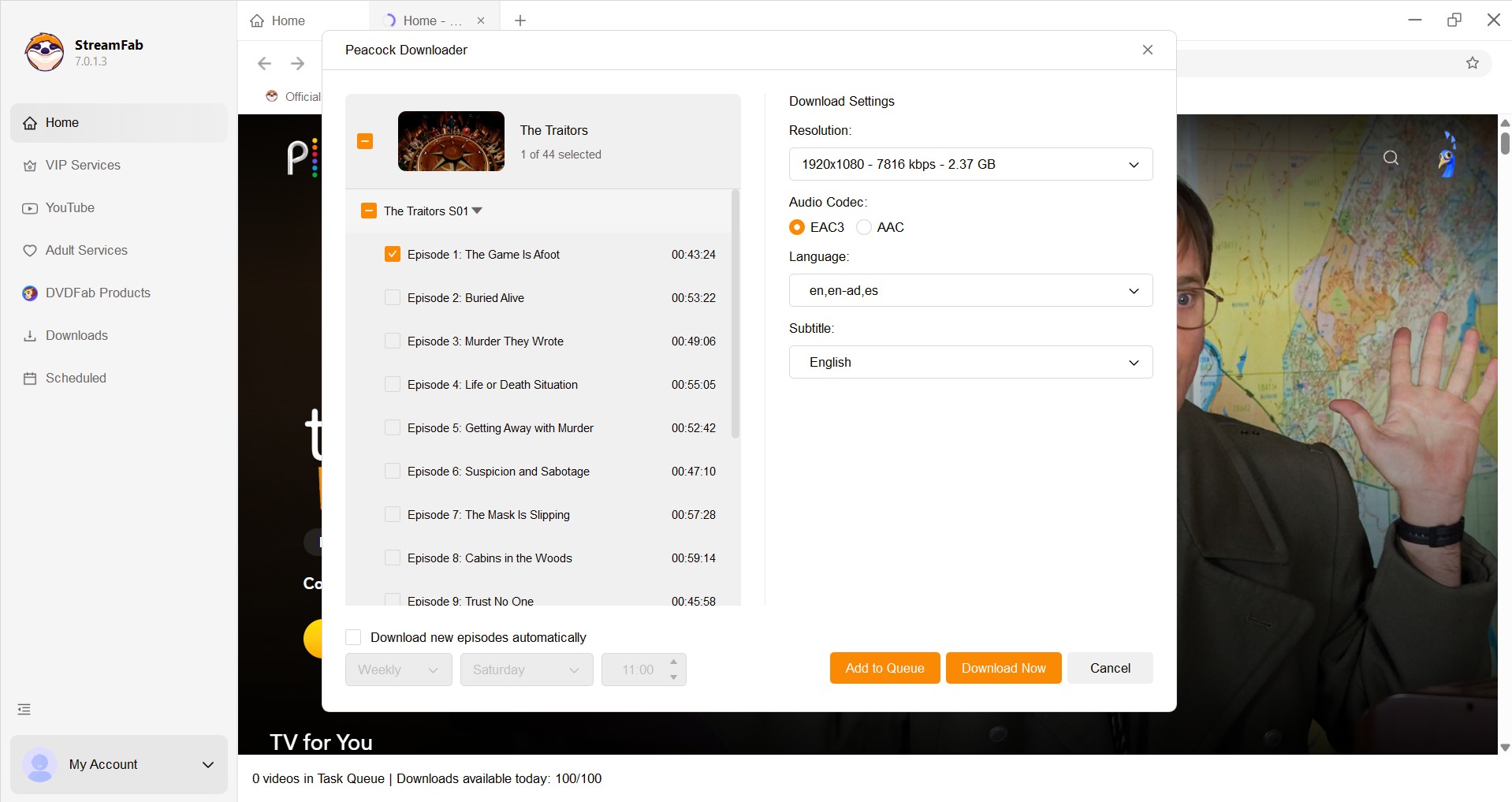Open a new browser tab

520,21
